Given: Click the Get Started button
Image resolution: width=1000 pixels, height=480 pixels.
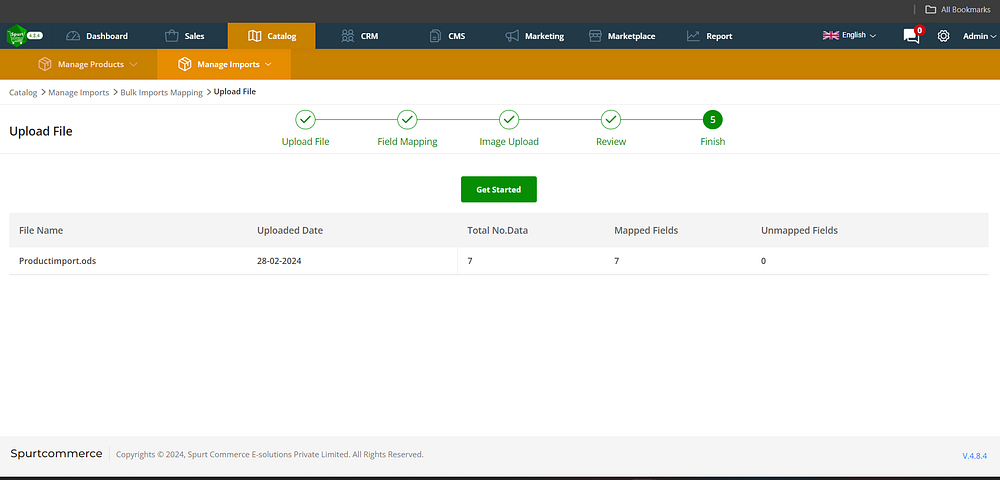Looking at the screenshot, I should click(x=499, y=189).
